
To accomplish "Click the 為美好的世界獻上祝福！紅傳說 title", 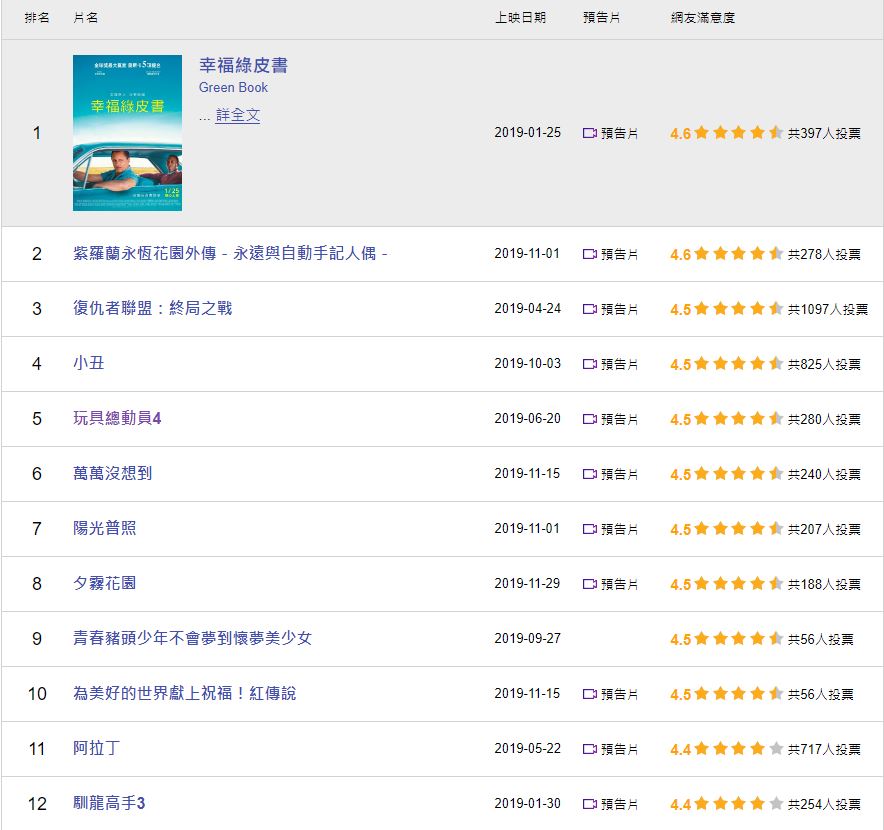I will 184,693.
